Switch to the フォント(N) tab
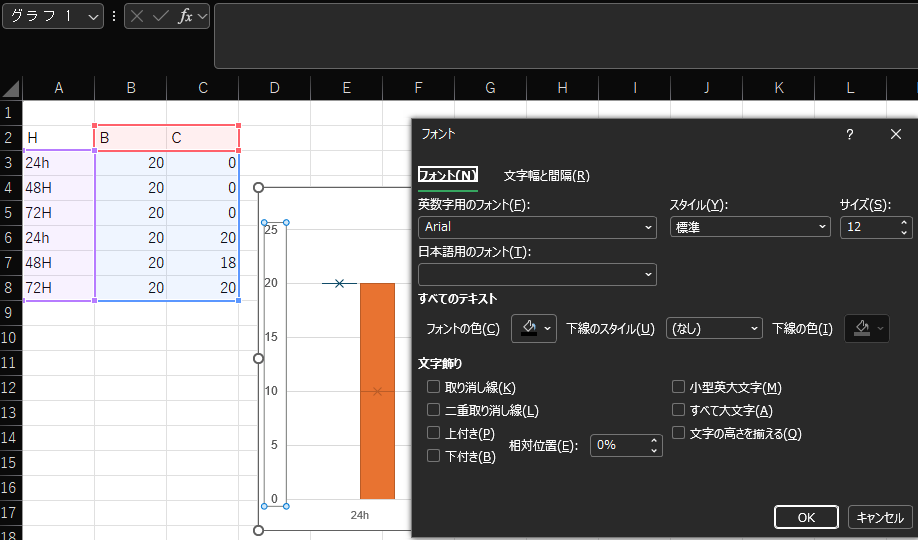The width and height of the screenshot is (918, 540). 448,175
